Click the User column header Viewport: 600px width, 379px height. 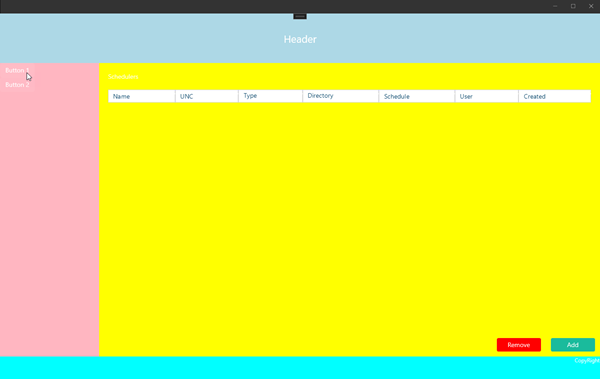click(487, 96)
